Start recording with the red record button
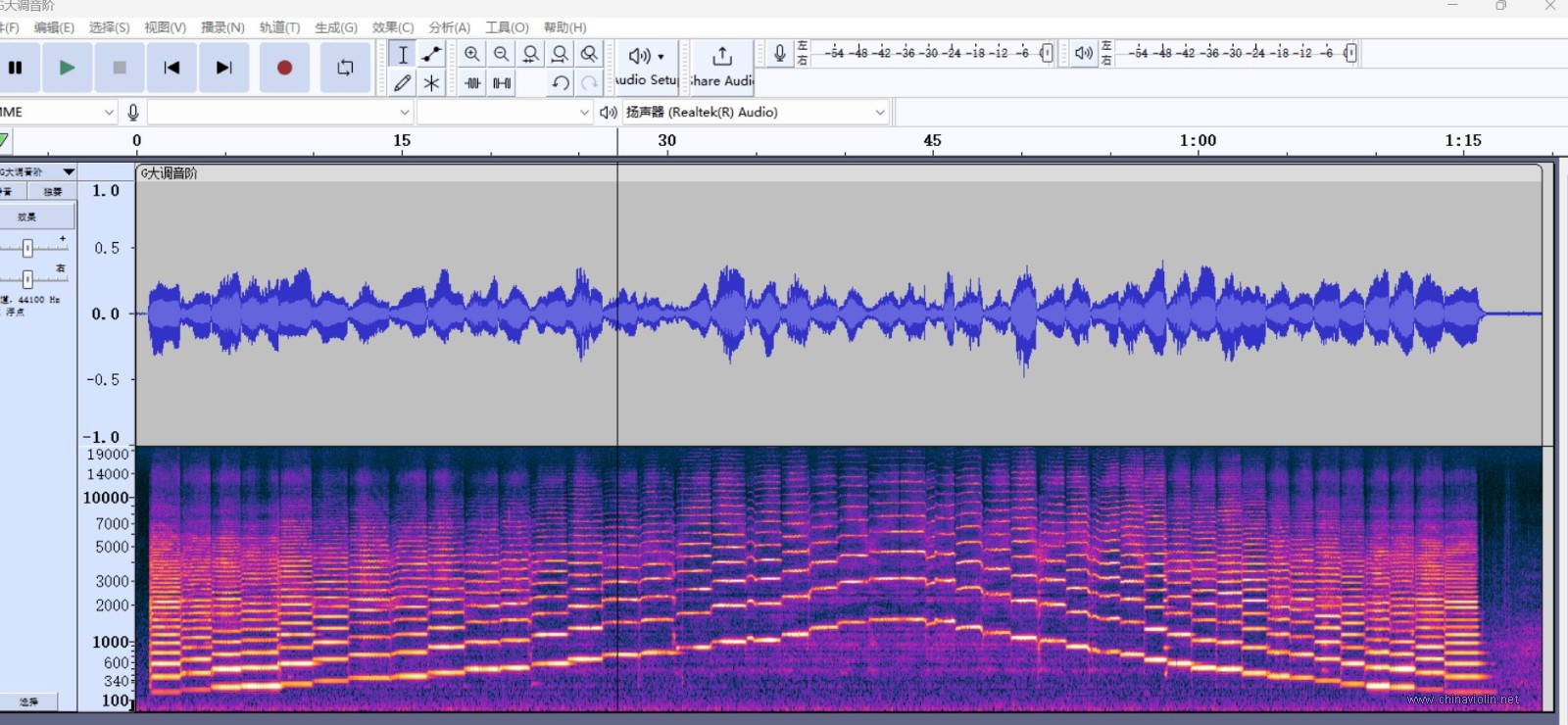The height and width of the screenshot is (725, 1568). [x=284, y=68]
